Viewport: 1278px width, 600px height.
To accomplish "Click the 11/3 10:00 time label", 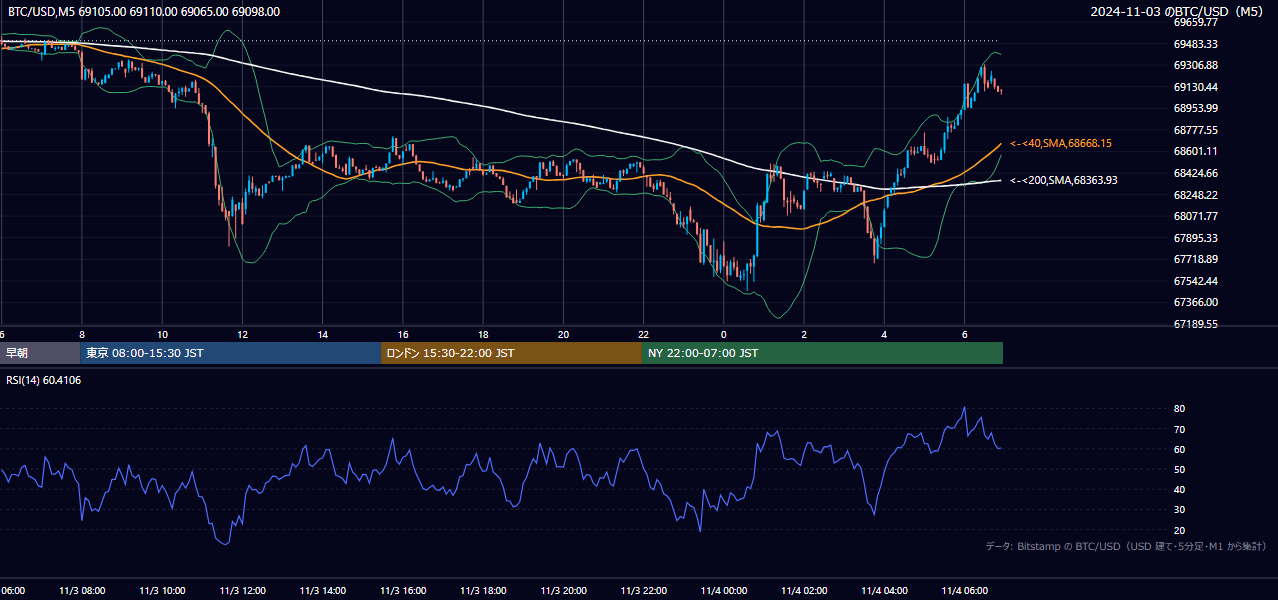I will coord(162,590).
